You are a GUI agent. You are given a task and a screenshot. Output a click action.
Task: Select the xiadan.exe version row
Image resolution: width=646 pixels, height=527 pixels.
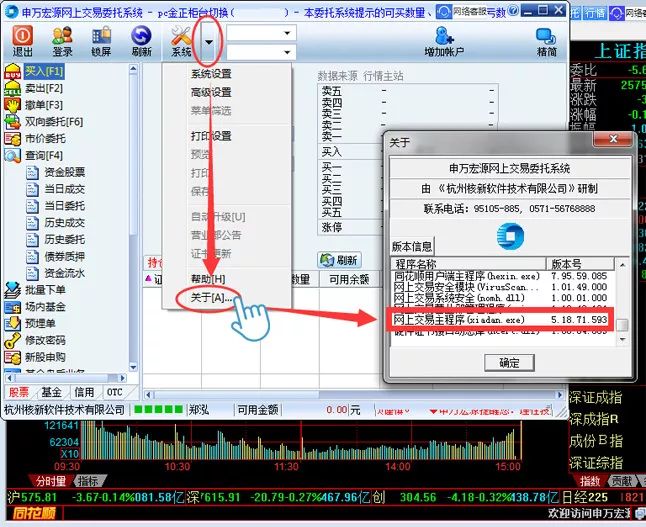click(x=500, y=319)
